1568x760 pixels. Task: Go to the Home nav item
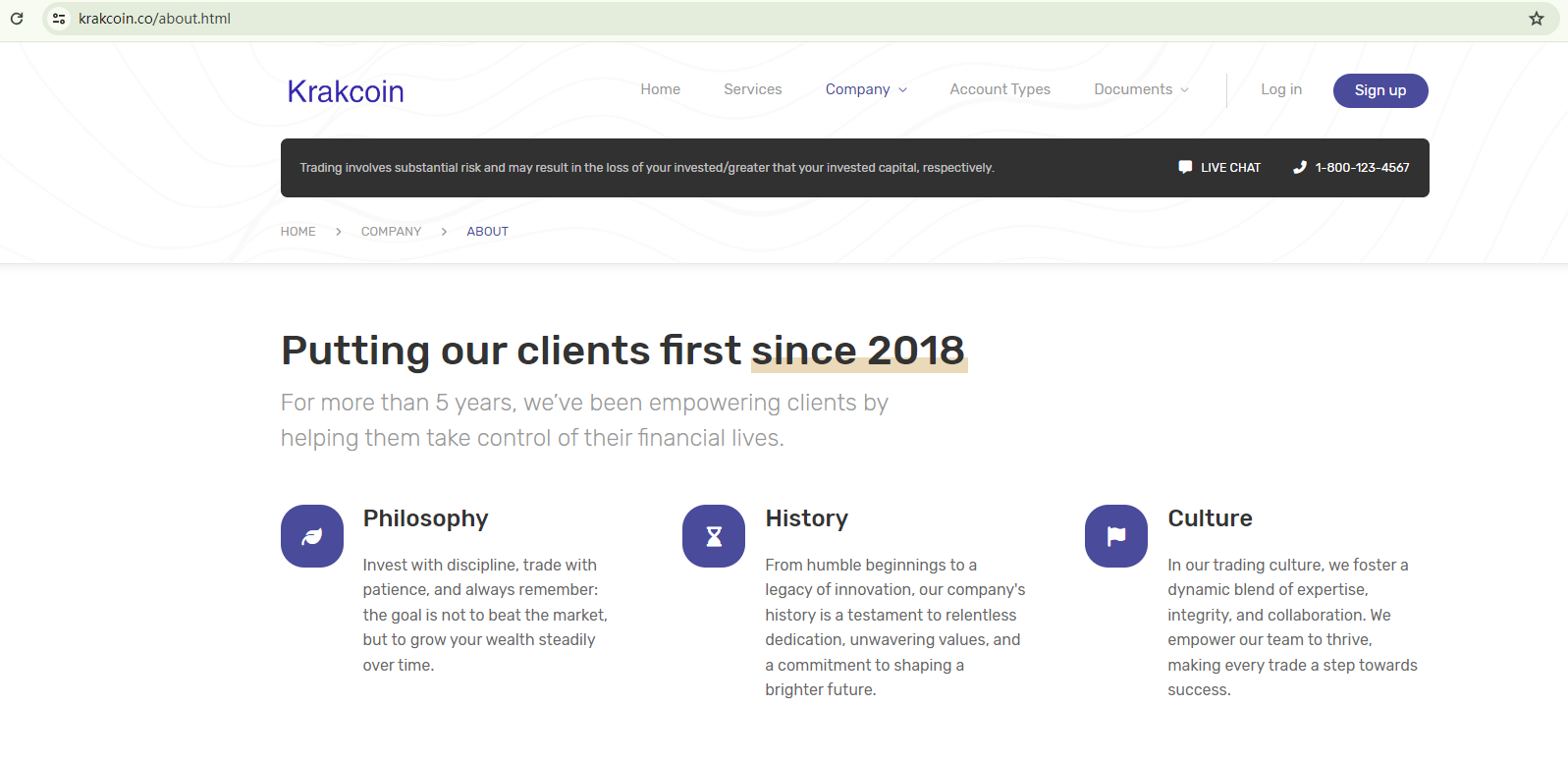click(660, 89)
